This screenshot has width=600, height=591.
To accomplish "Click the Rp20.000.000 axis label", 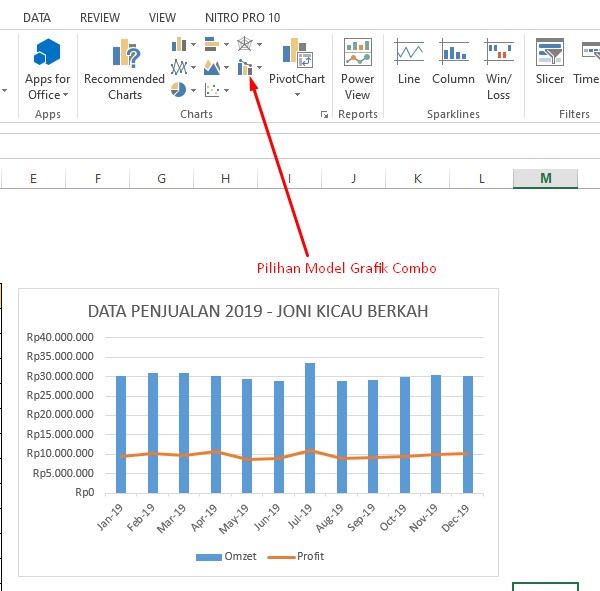I will [60, 415].
